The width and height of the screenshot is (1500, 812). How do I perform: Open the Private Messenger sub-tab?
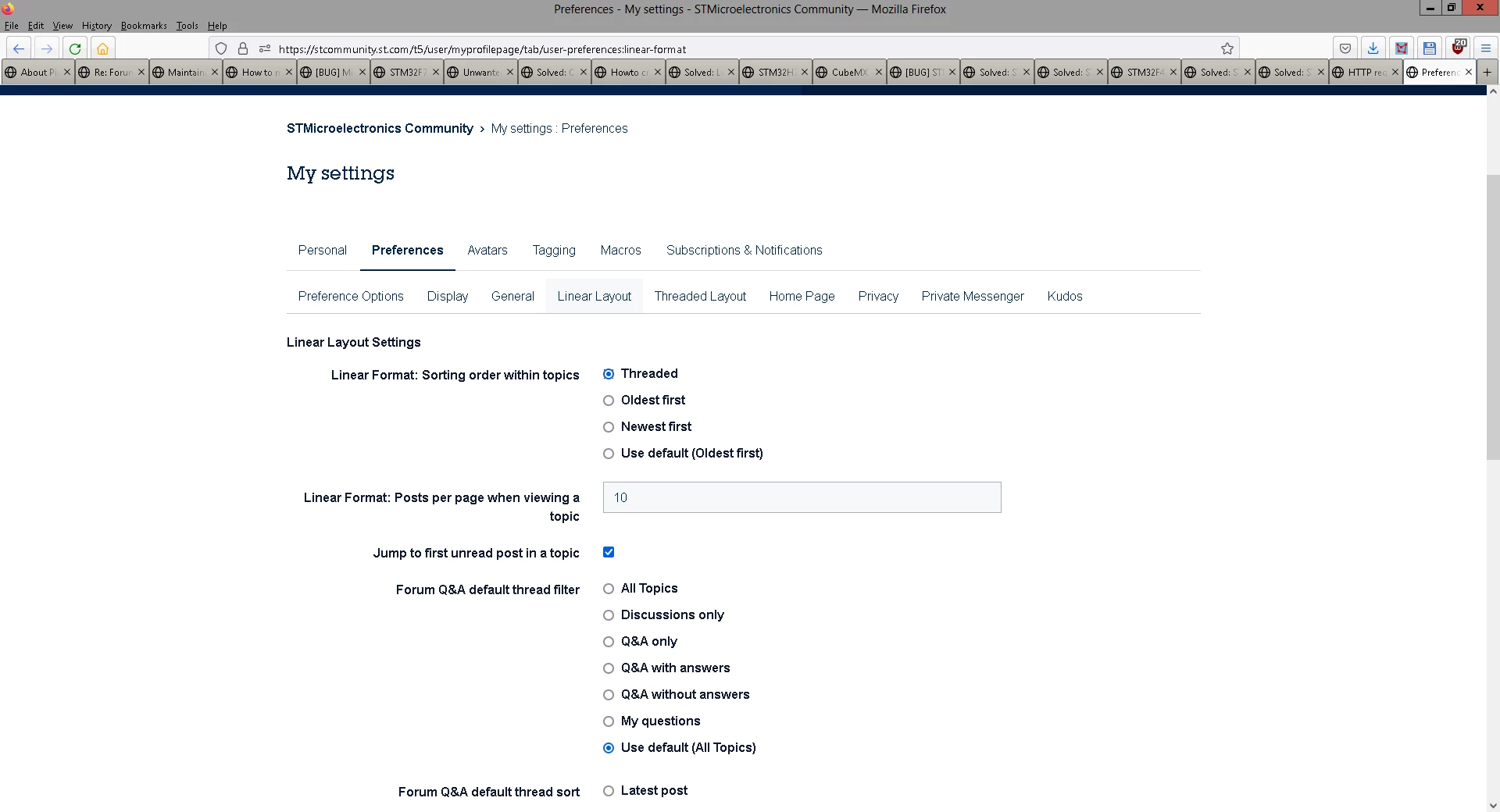click(973, 296)
